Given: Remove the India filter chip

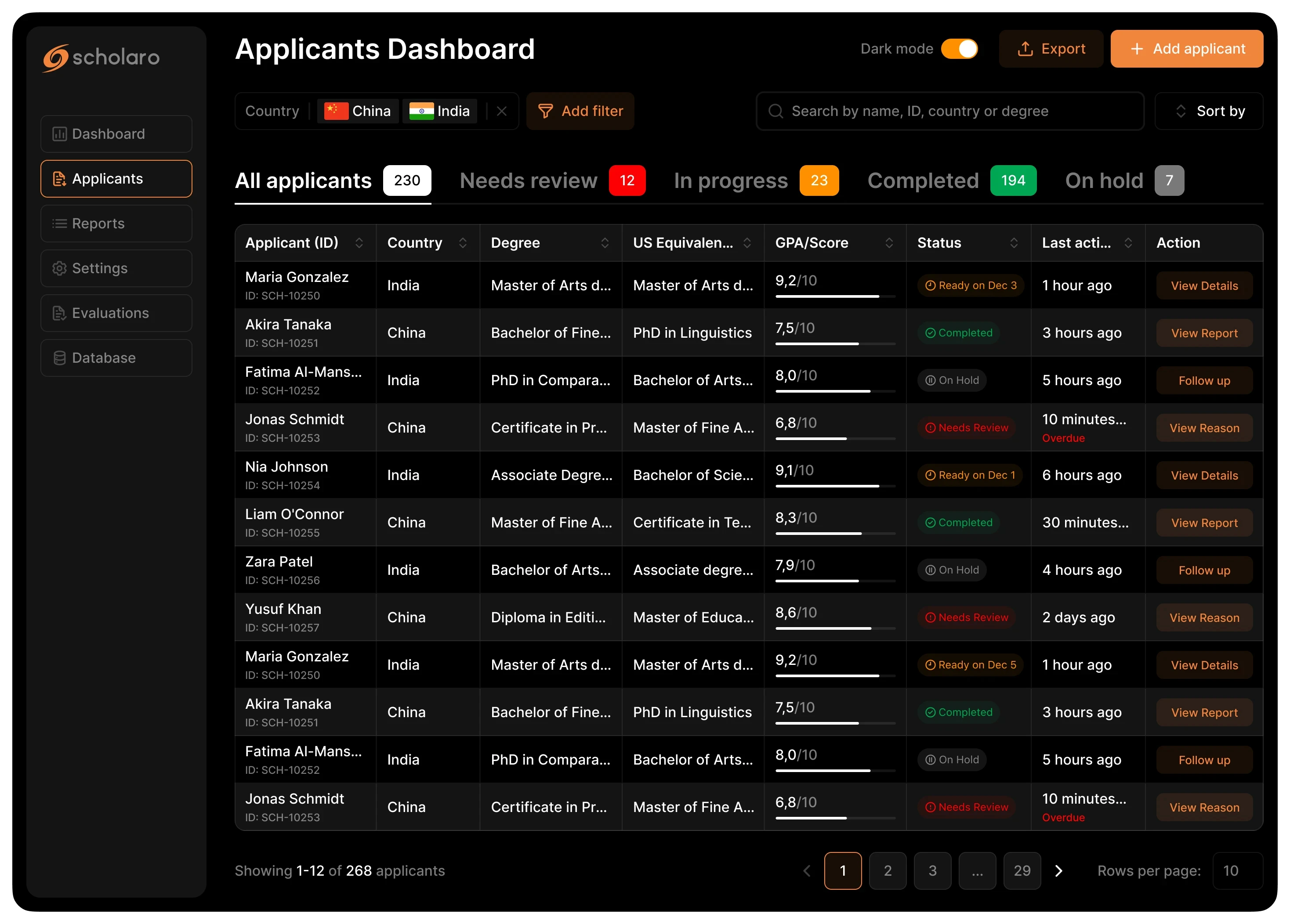Looking at the screenshot, I should click(x=440, y=112).
